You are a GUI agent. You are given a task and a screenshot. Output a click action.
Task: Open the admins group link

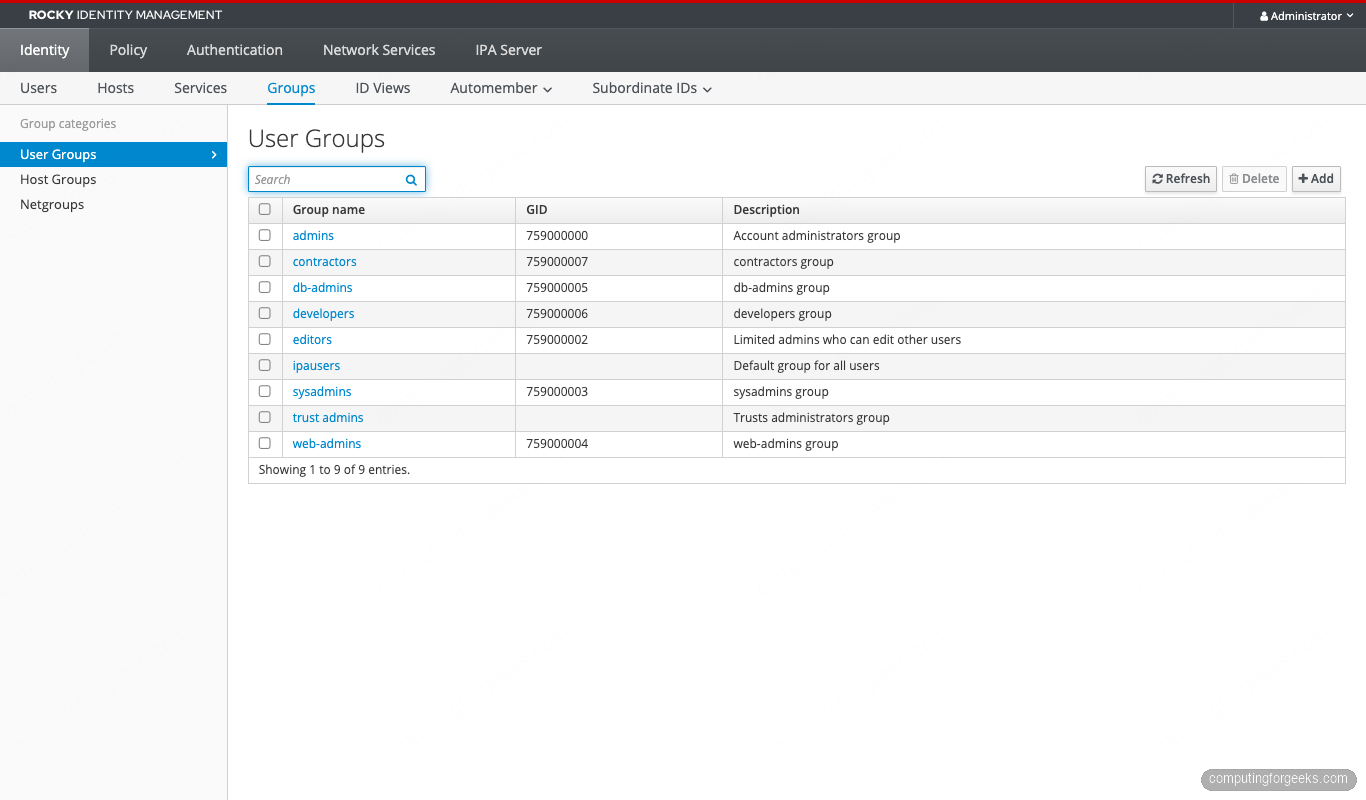(313, 236)
